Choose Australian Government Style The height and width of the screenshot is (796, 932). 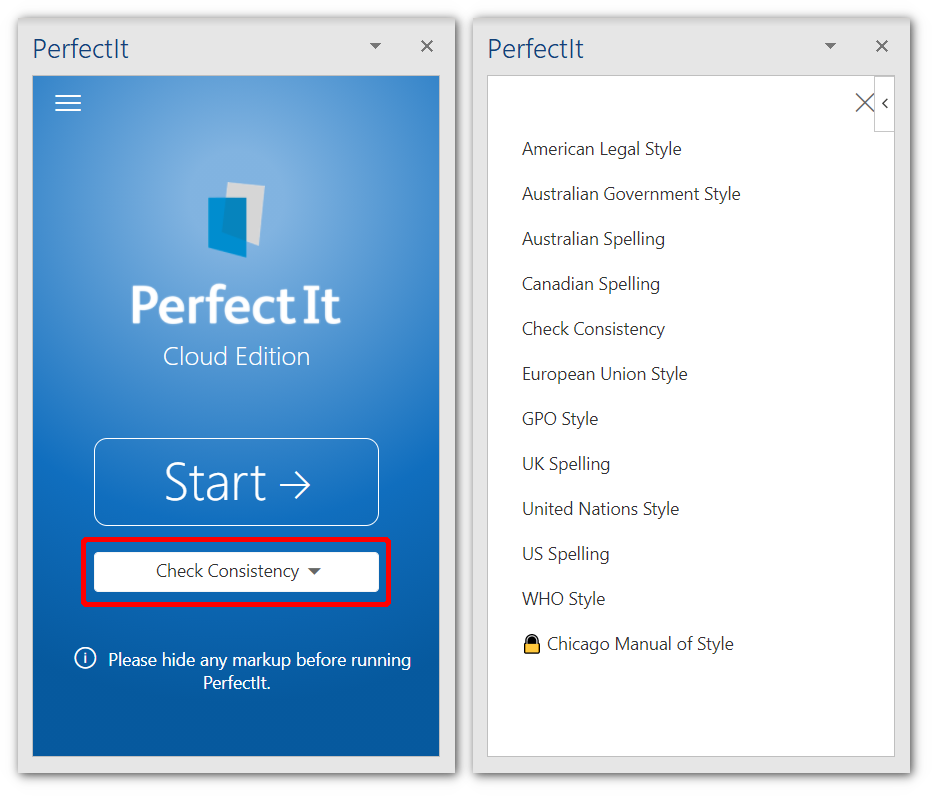(x=631, y=194)
